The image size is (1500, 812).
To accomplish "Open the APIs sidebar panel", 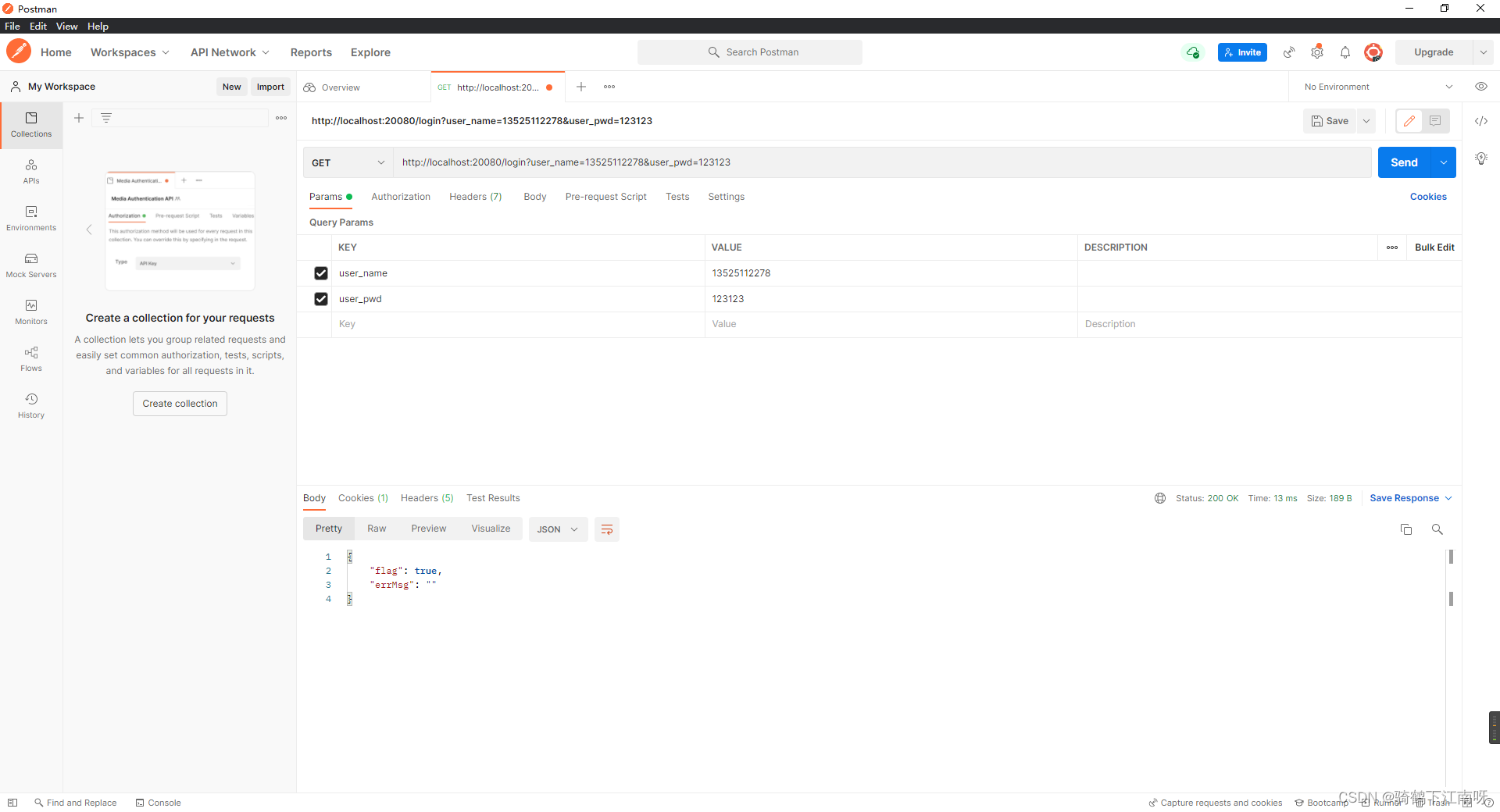I will coord(31,172).
